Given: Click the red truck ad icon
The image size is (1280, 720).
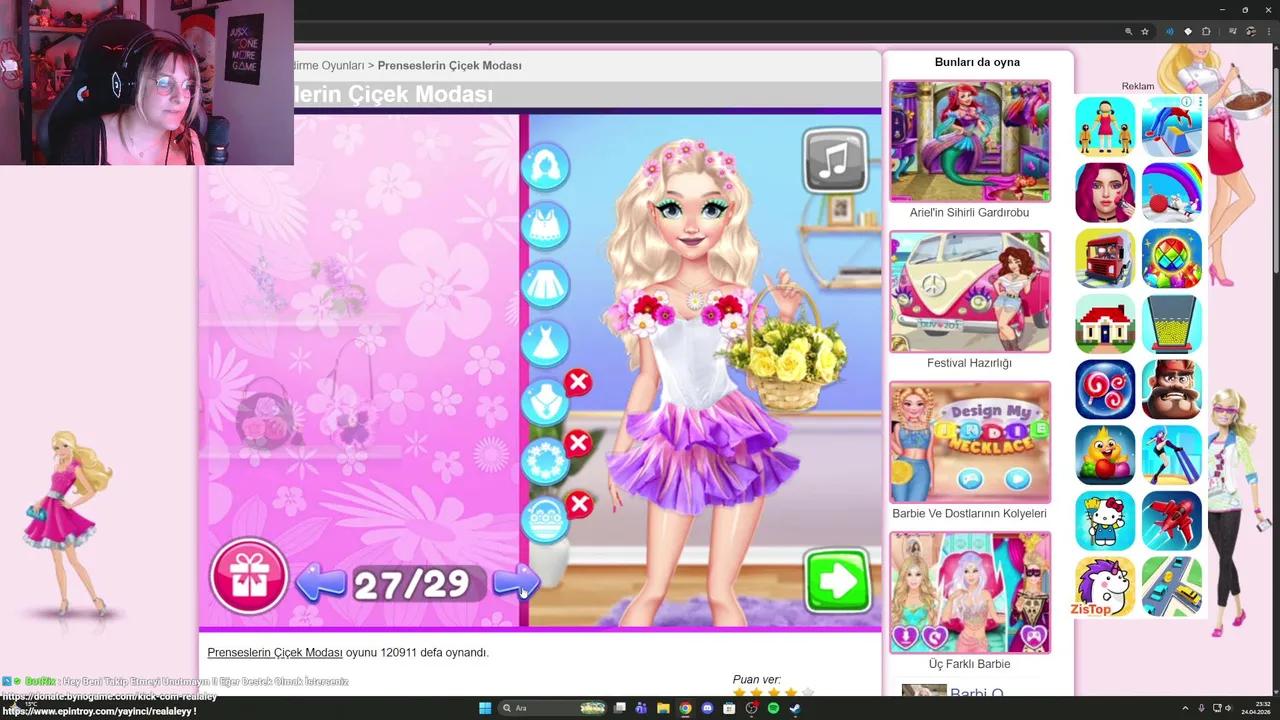Looking at the screenshot, I should (x=1105, y=258).
